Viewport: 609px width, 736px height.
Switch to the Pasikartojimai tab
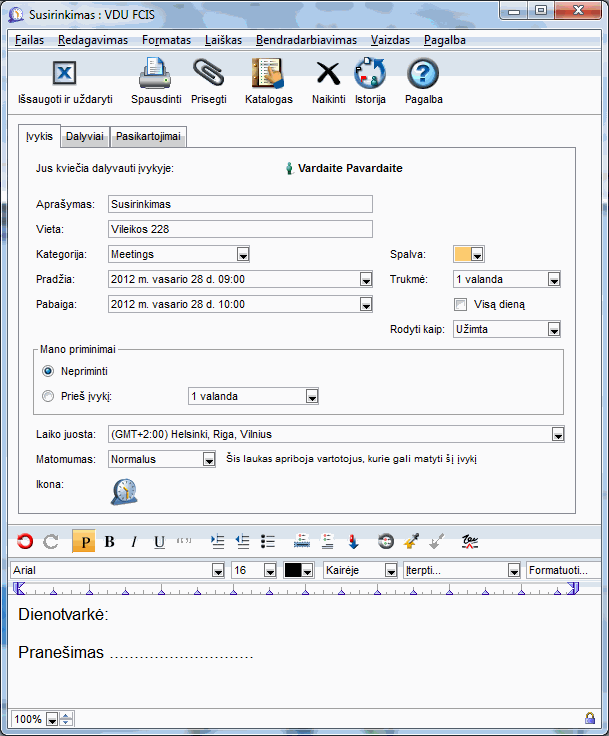(x=149, y=137)
